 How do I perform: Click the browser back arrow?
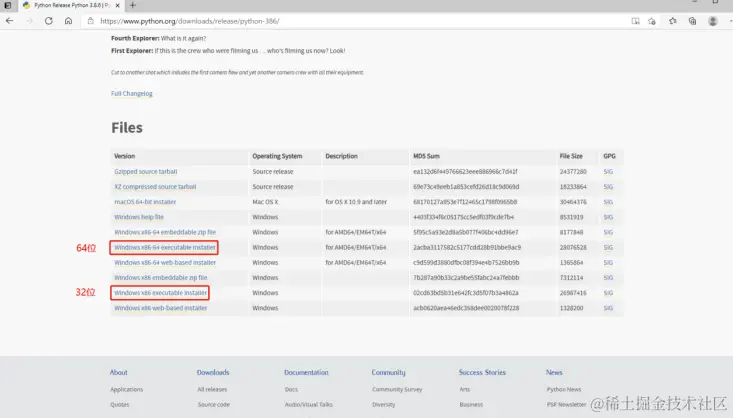click(9, 21)
